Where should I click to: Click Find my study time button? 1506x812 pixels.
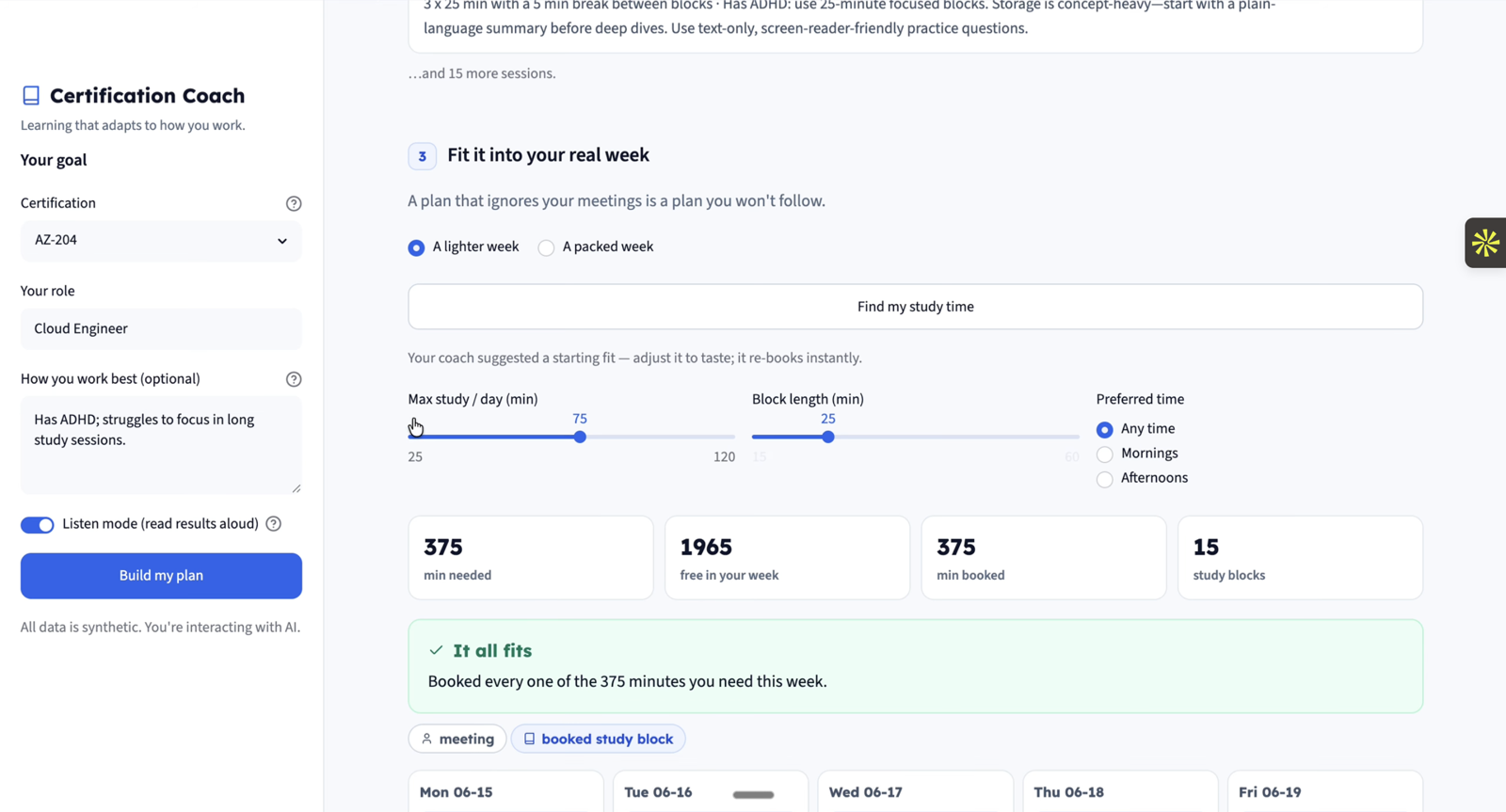(x=915, y=307)
